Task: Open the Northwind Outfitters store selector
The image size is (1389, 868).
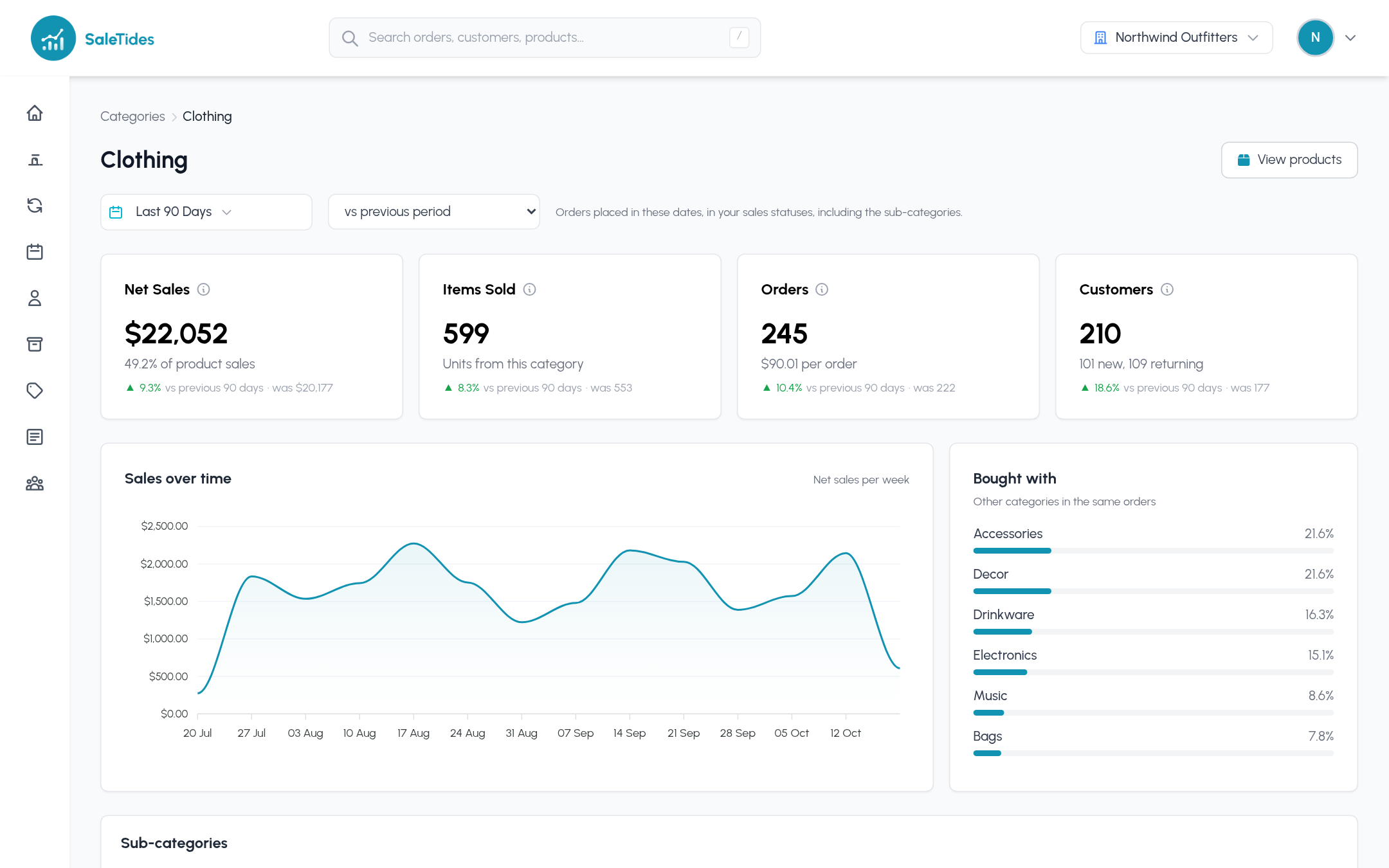Action: coord(1177,38)
